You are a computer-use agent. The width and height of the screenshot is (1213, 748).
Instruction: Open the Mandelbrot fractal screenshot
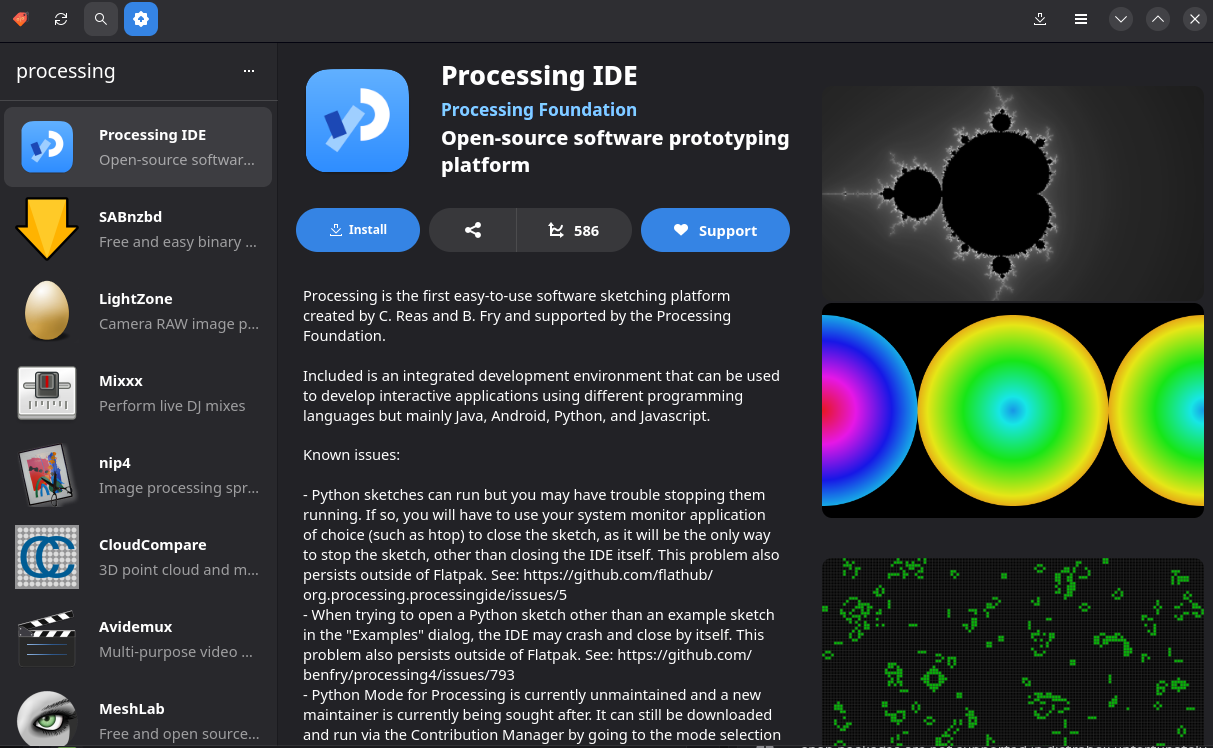1013,192
